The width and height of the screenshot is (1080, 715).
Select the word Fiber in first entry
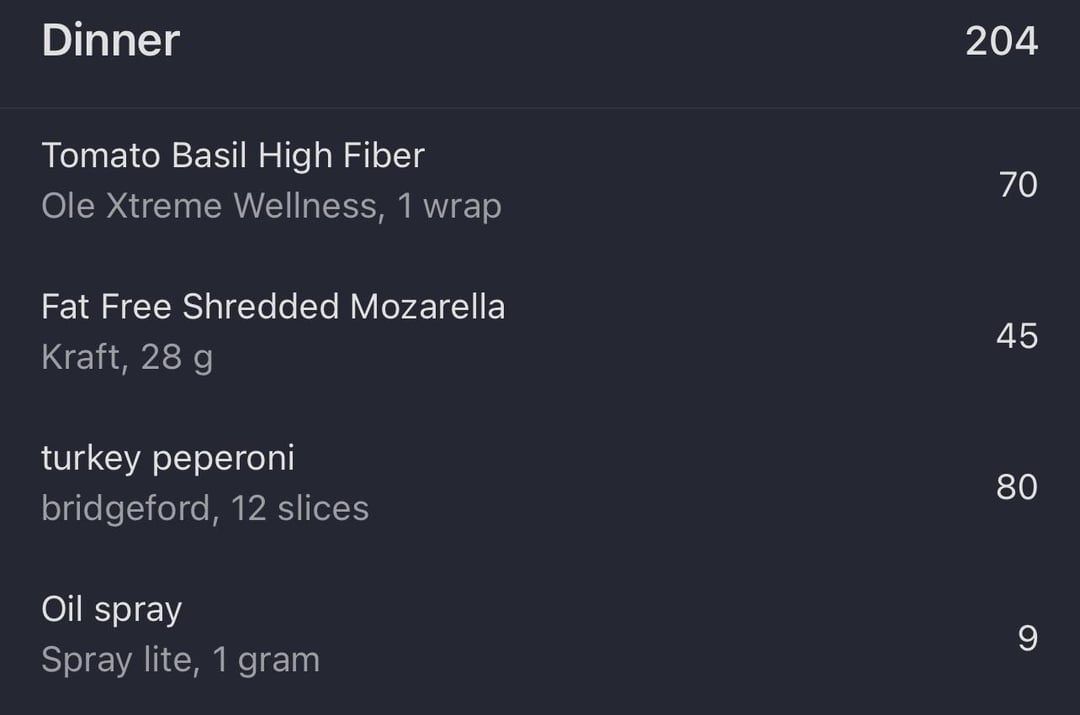(384, 155)
